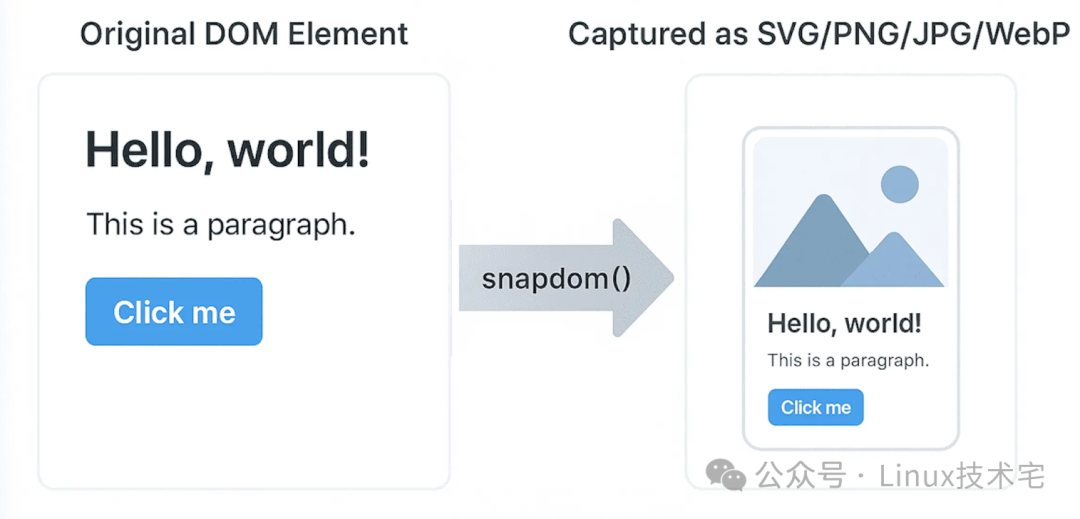Click blank space above the inner captured card

850,102
